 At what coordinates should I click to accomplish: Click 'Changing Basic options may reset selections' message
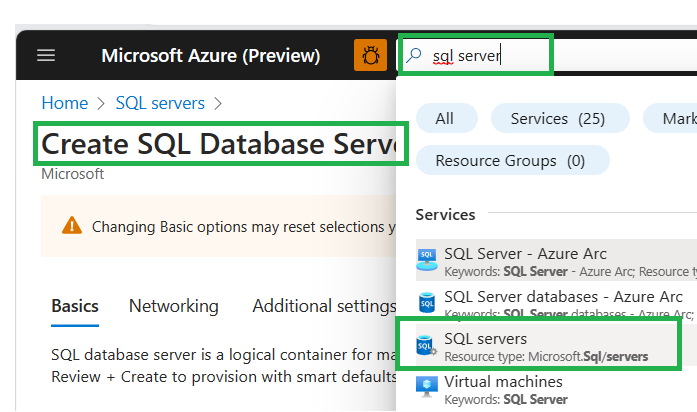(244, 227)
